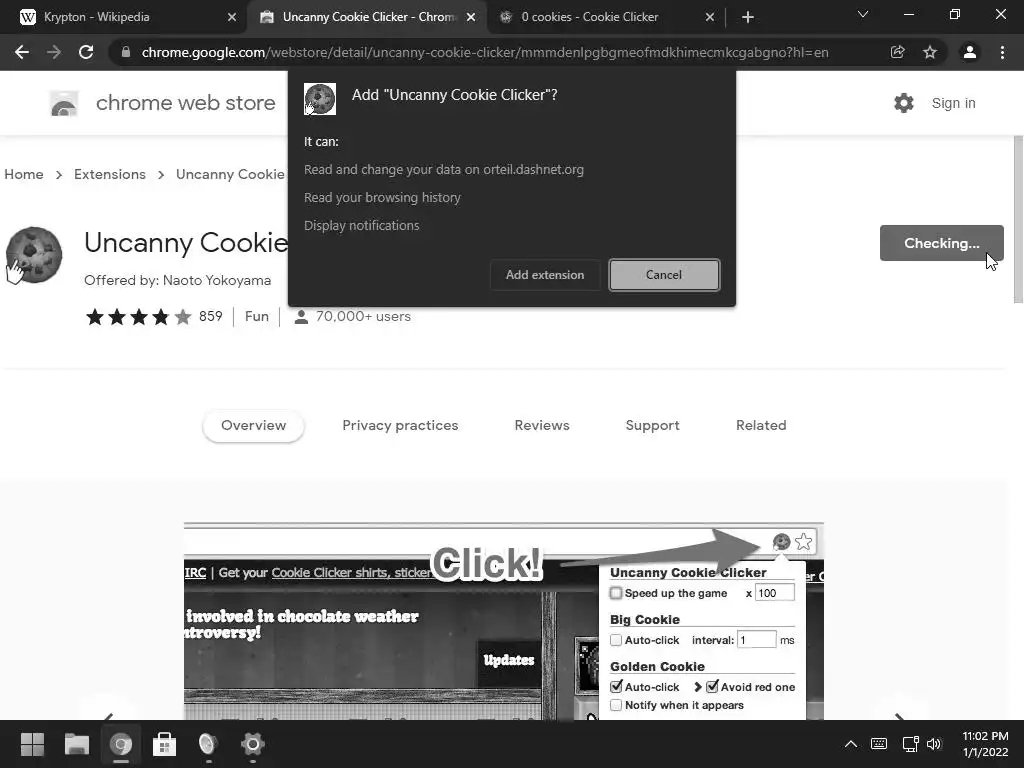Click Chrome icon in taskbar

(121, 744)
